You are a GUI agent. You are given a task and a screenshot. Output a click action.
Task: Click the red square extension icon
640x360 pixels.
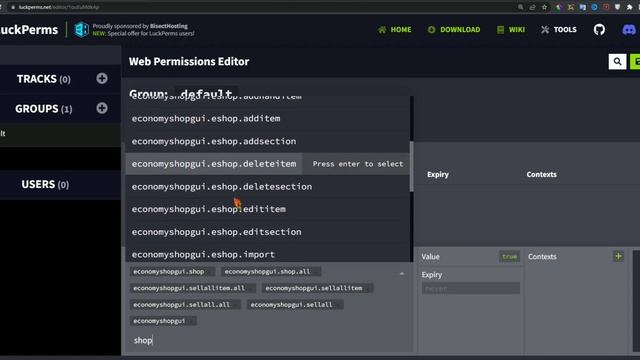coord(606,7)
